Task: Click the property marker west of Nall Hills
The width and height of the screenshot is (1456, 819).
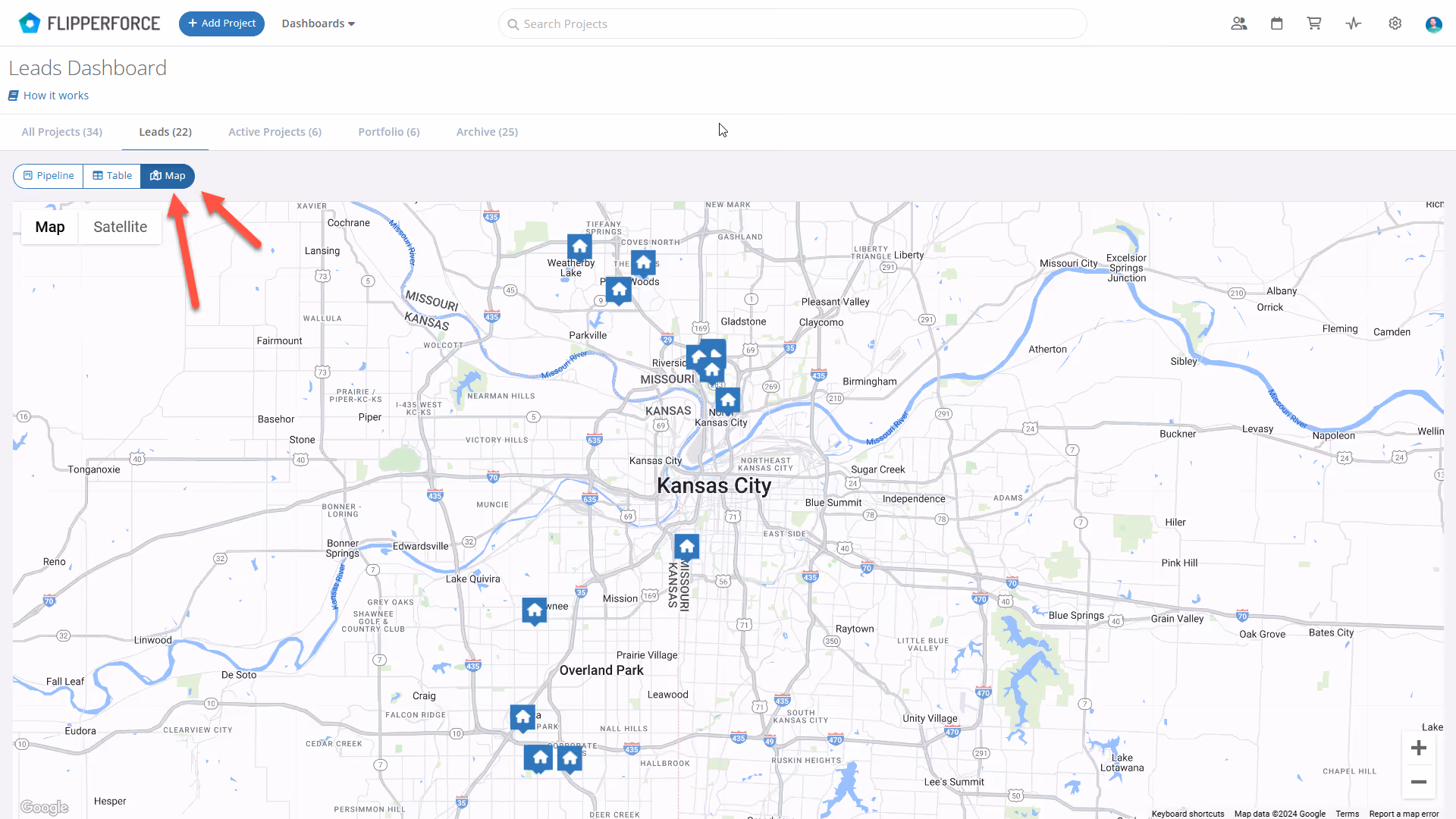Action: (522, 718)
